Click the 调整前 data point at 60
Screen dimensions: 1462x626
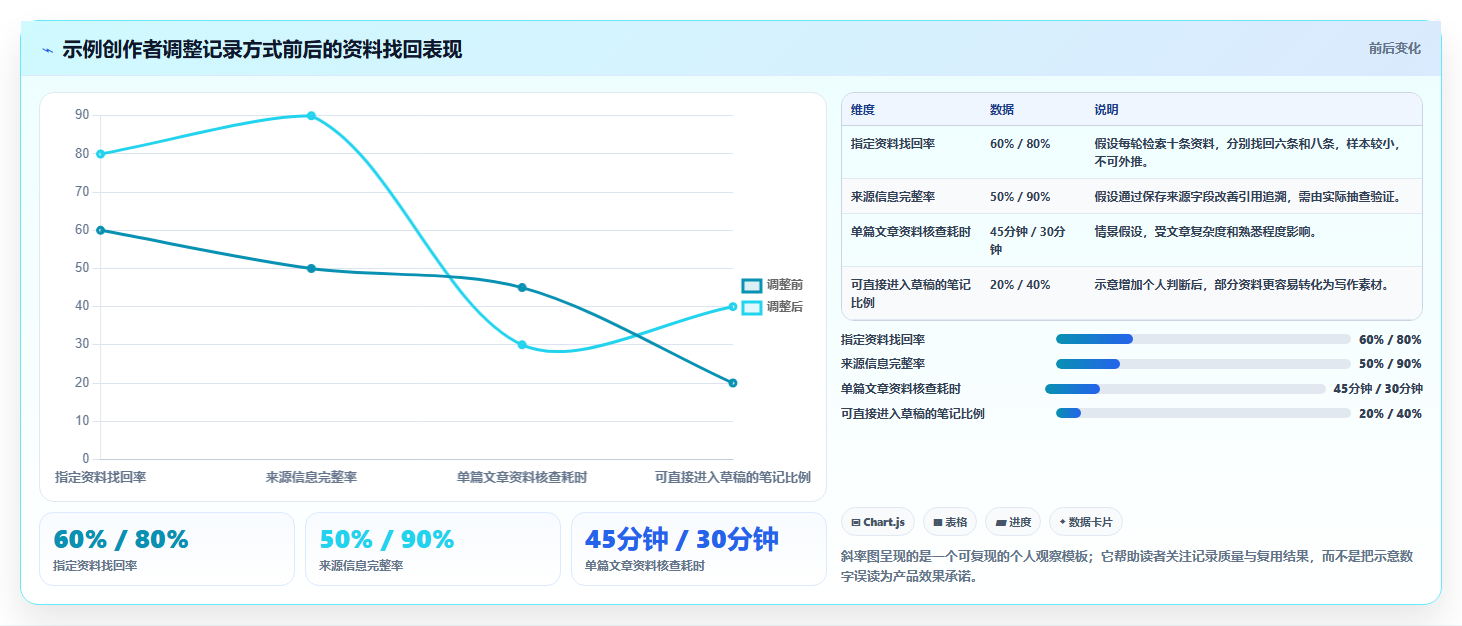pyautogui.click(x=100, y=230)
